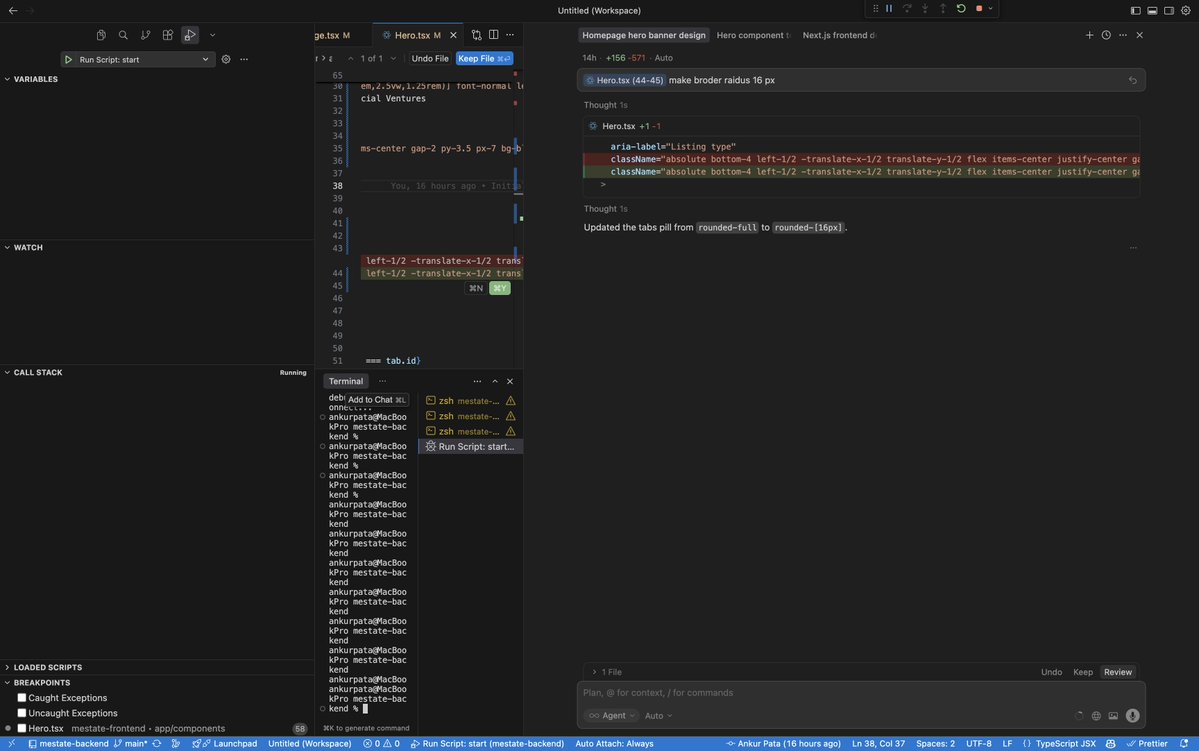Open notifications bell in status bar
The image size is (1199, 751).
point(1184,743)
